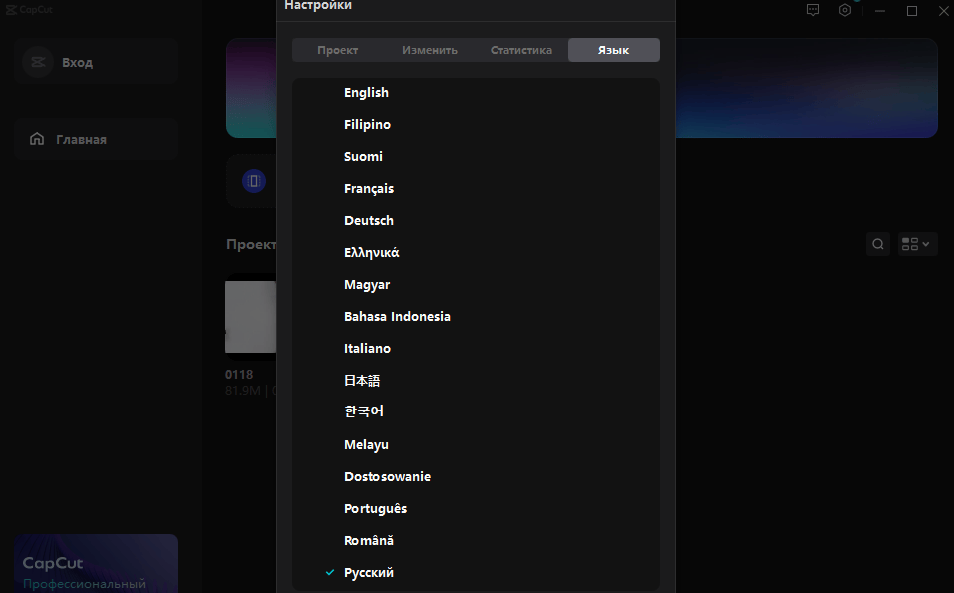Choose English from the language list
This screenshot has width=954, height=593.
point(366,93)
